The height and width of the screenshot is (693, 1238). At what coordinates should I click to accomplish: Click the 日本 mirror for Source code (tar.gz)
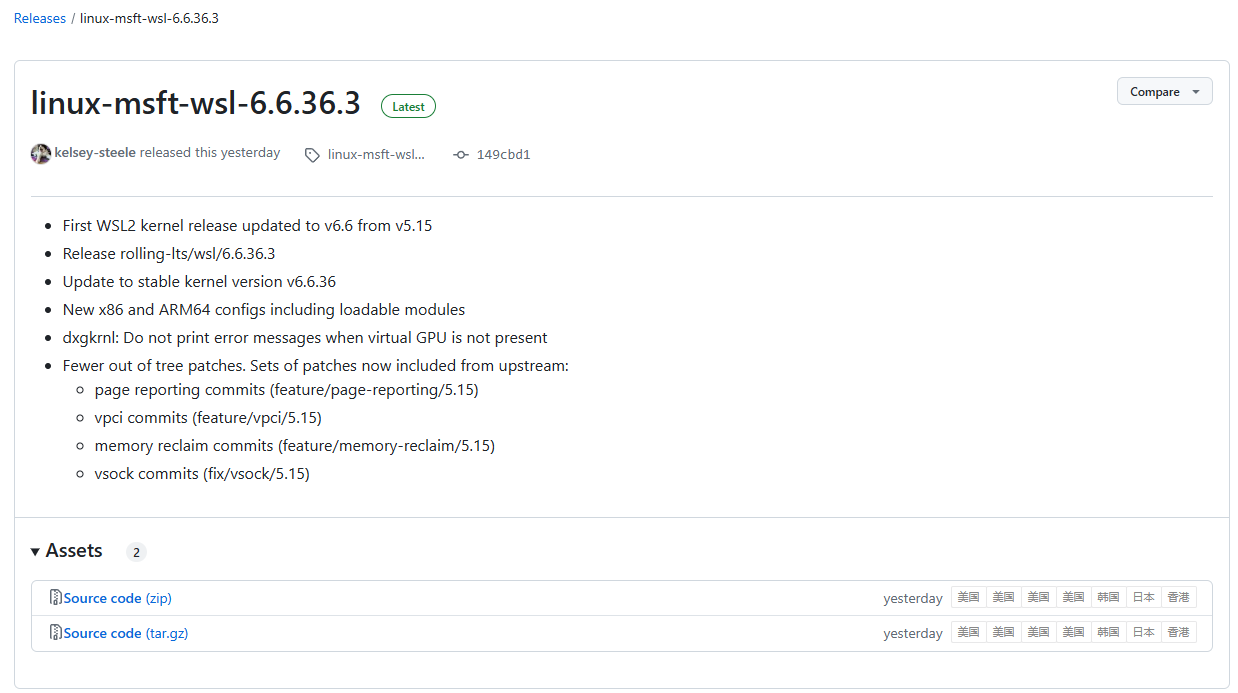(1143, 632)
